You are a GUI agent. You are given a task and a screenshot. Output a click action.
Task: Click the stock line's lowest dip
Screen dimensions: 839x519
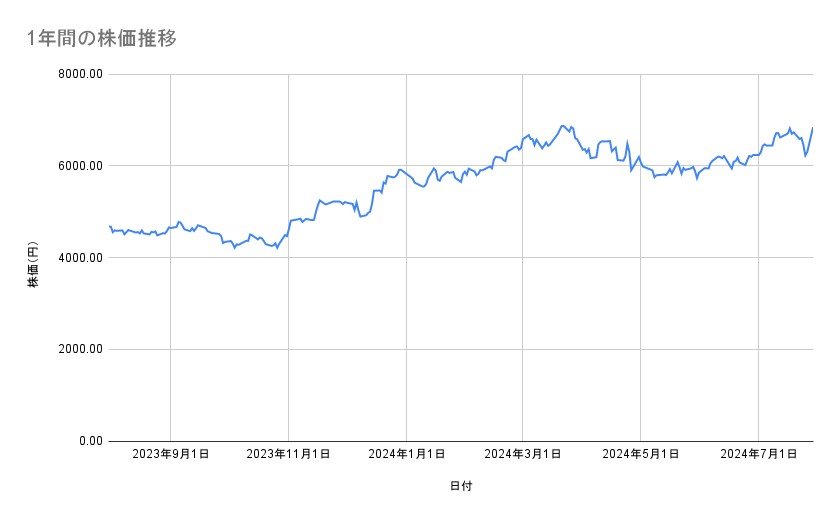(277, 247)
